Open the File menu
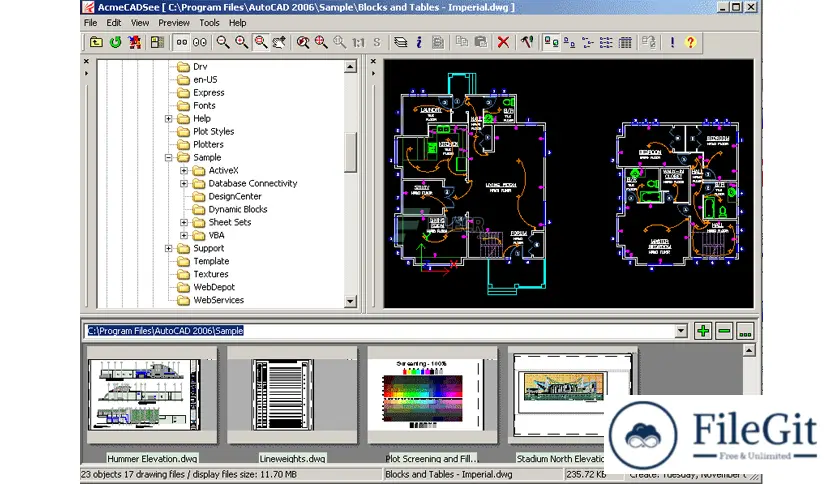Screen dimensions: 836x484 point(91,23)
